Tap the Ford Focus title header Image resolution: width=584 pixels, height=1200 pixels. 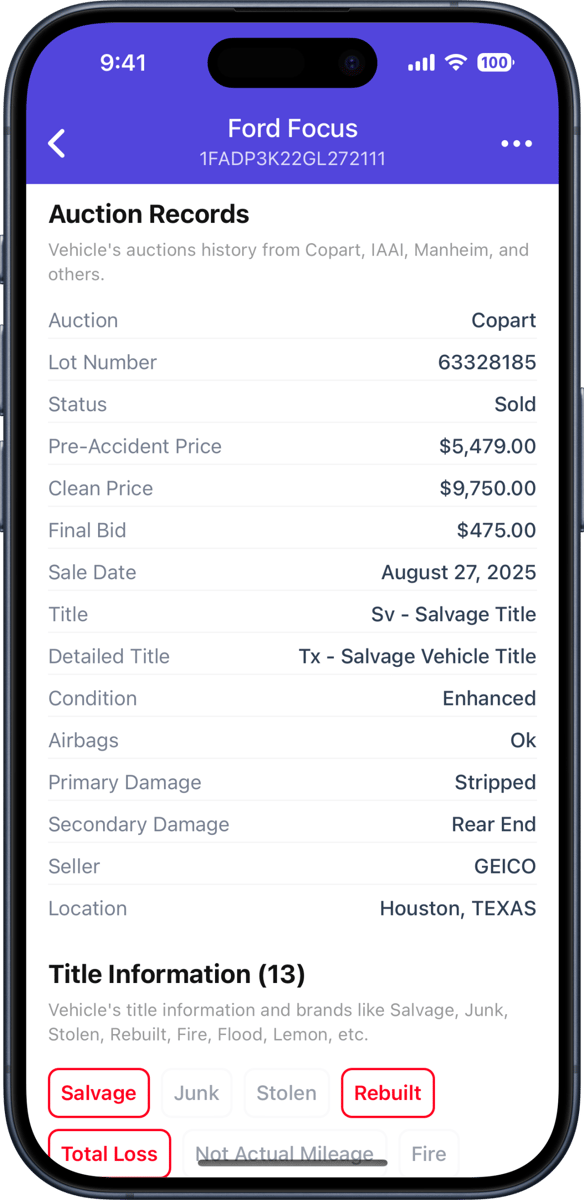tap(292, 128)
